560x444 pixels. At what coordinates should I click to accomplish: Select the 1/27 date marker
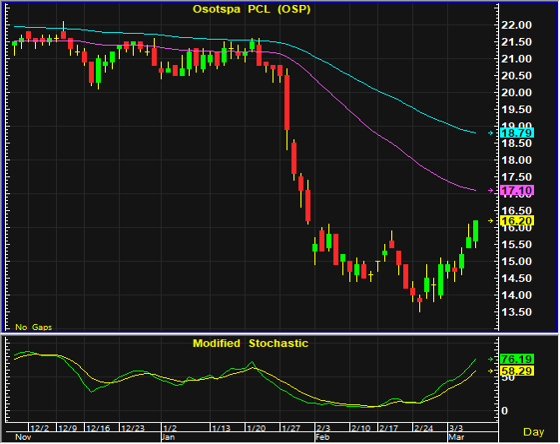(x=291, y=428)
